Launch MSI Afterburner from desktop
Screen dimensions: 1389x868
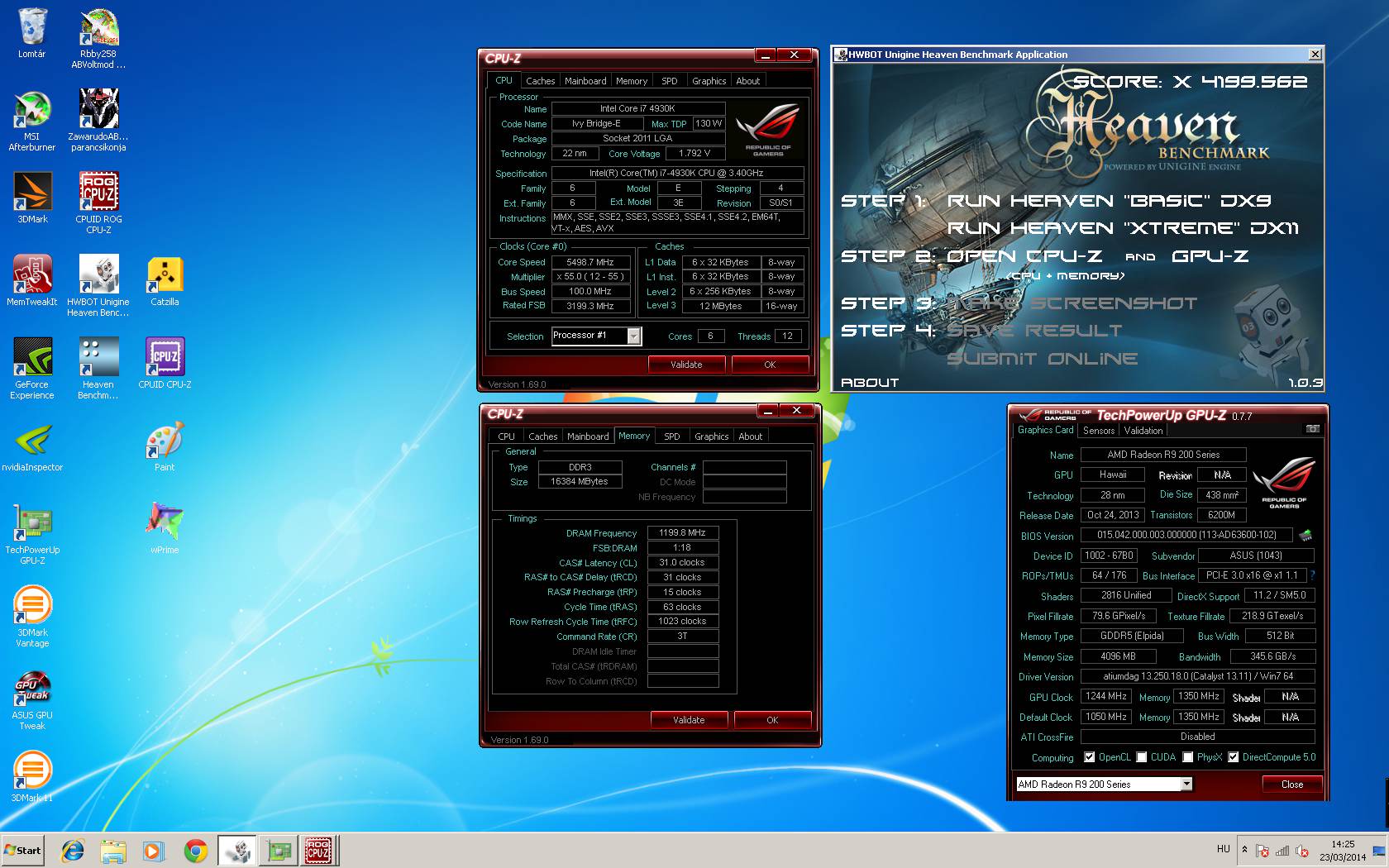tap(32, 121)
